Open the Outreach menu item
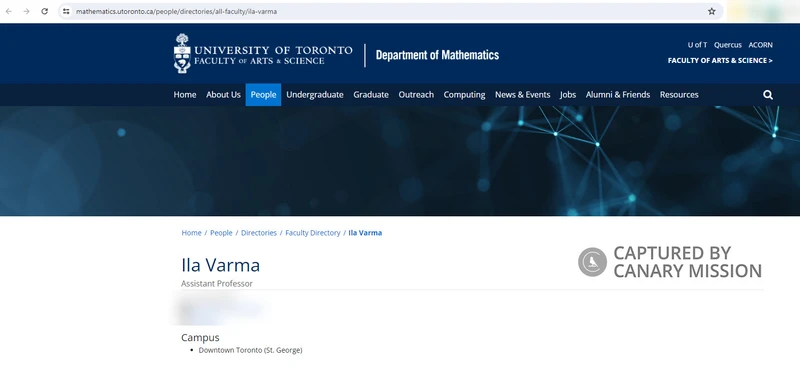This screenshot has height=379, width=800. [x=416, y=95]
